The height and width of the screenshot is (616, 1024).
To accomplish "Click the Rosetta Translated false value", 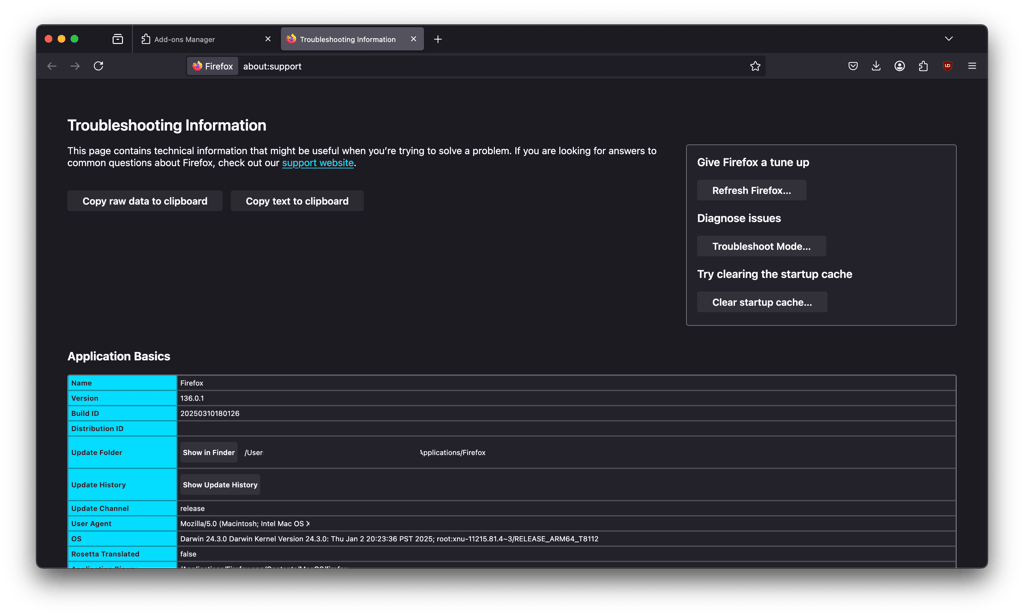I will [x=188, y=554].
